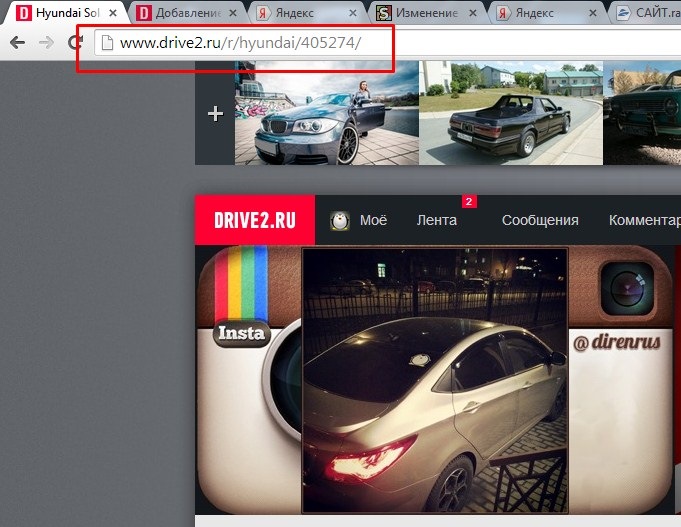
Task: Focus the address bar with drive2.ru URL
Action: [387, 43]
